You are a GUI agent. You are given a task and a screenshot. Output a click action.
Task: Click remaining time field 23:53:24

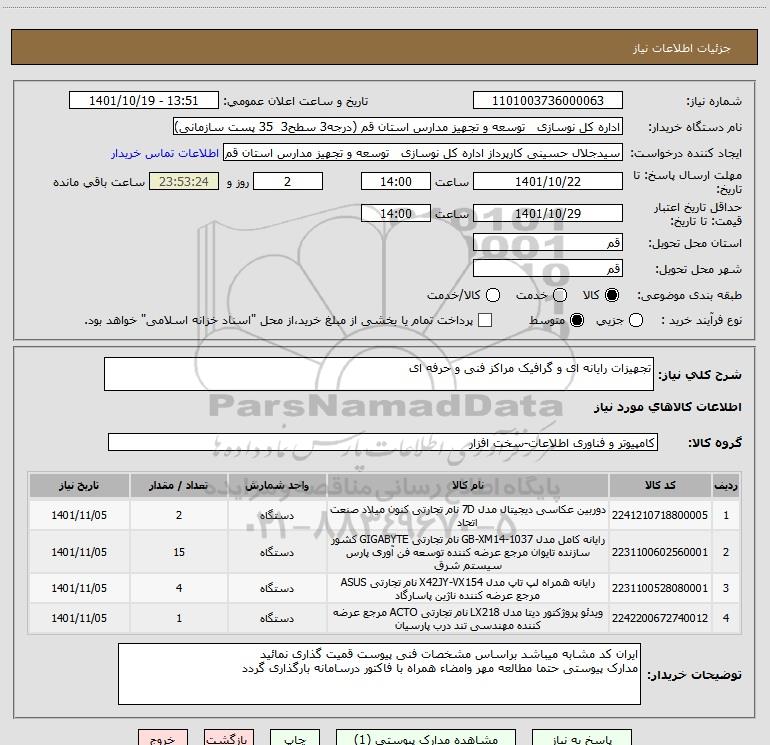(x=184, y=182)
